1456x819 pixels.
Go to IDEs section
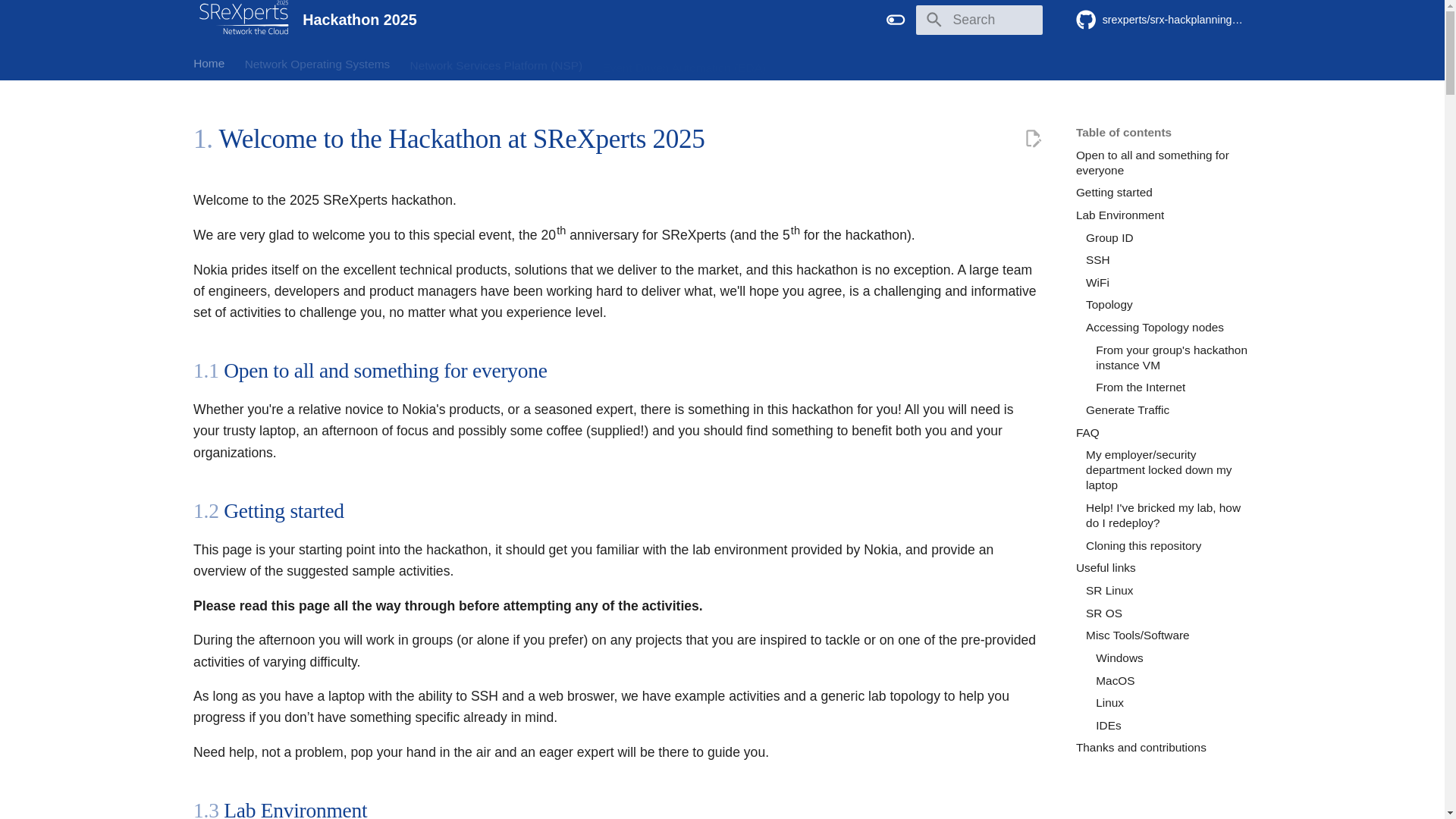coord(1108,726)
